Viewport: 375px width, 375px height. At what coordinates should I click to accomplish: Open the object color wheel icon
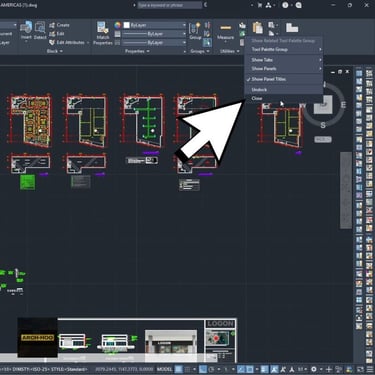coord(117,25)
